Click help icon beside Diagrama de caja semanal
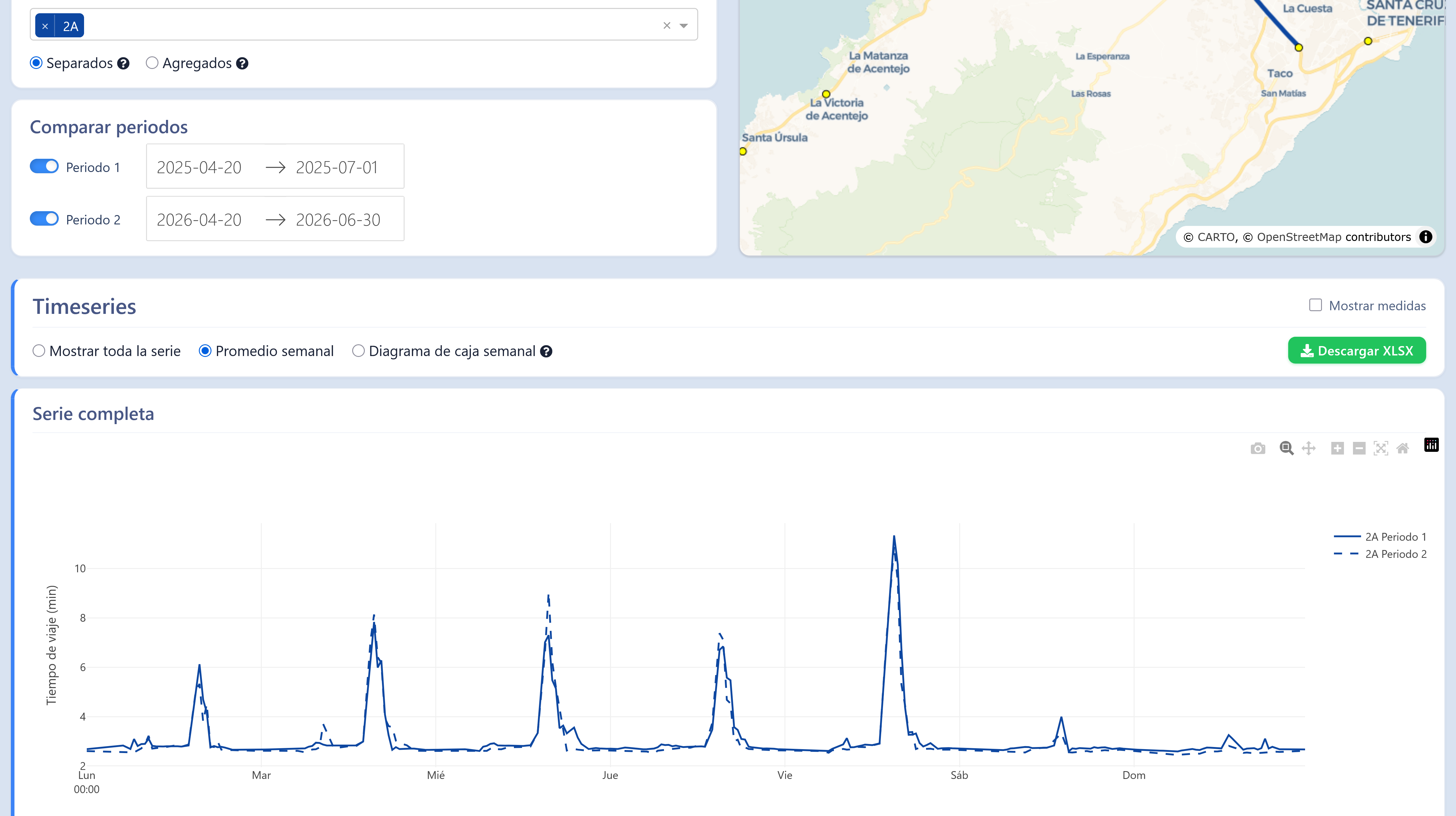 point(546,352)
